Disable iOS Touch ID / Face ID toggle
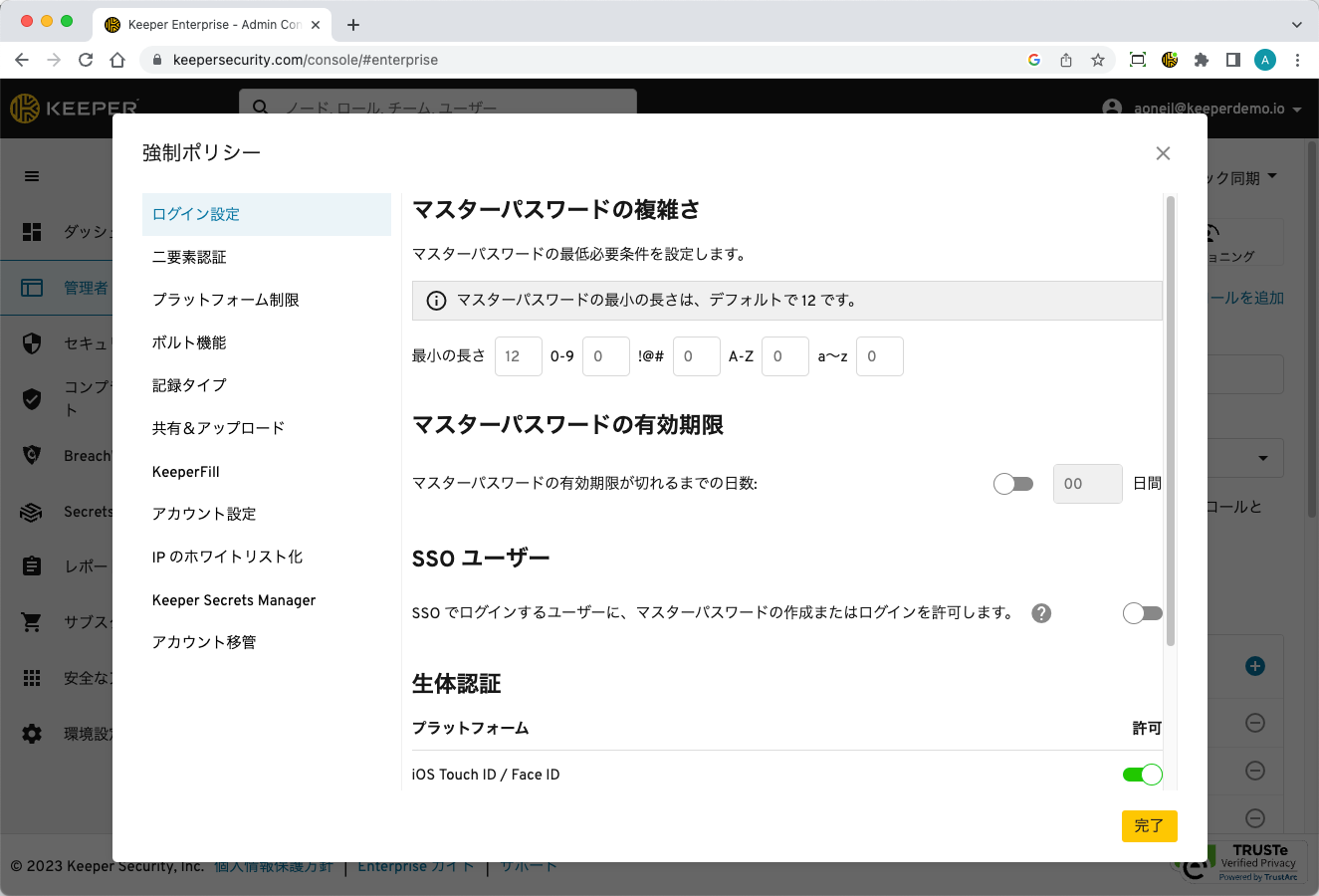Image resolution: width=1319 pixels, height=896 pixels. (x=1142, y=775)
